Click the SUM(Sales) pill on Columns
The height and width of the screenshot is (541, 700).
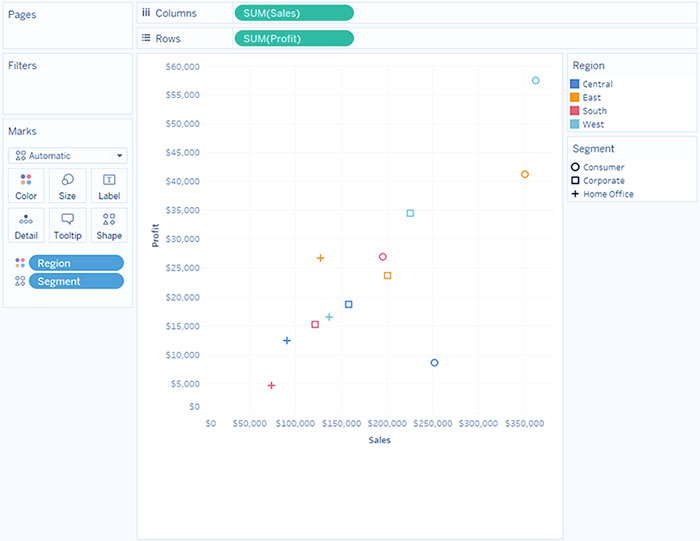coord(294,13)
